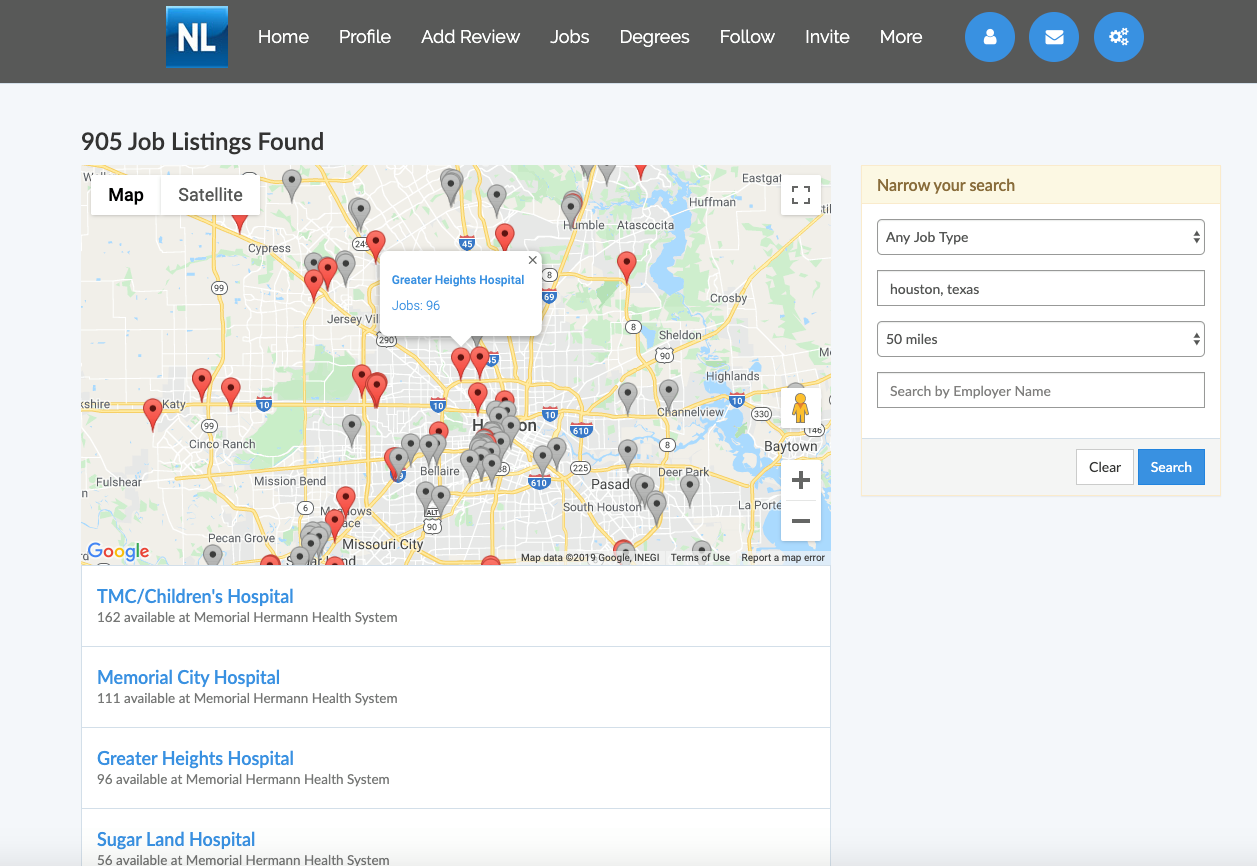This screenshot has width=1257, height=866.
Task: Click the '905 Job Listings Found' heading
Action: (202, 142)
